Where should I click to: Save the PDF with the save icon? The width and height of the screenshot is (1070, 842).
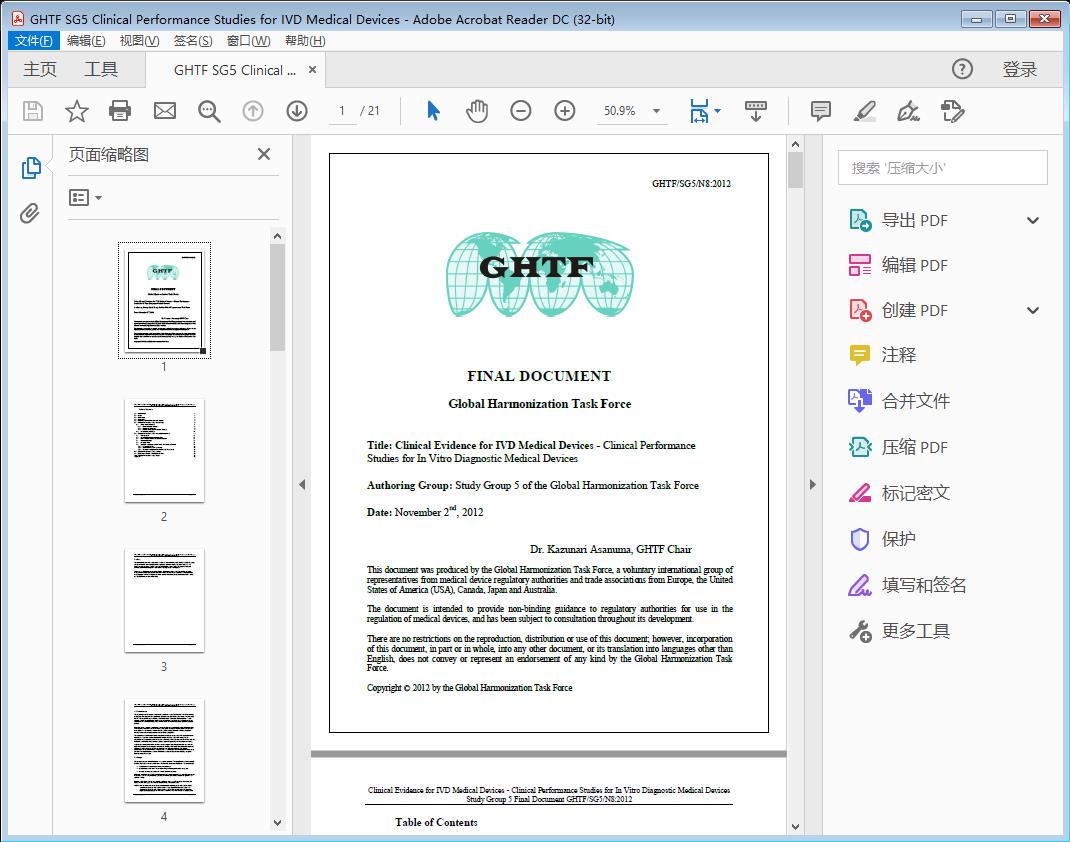pos(31,111)
